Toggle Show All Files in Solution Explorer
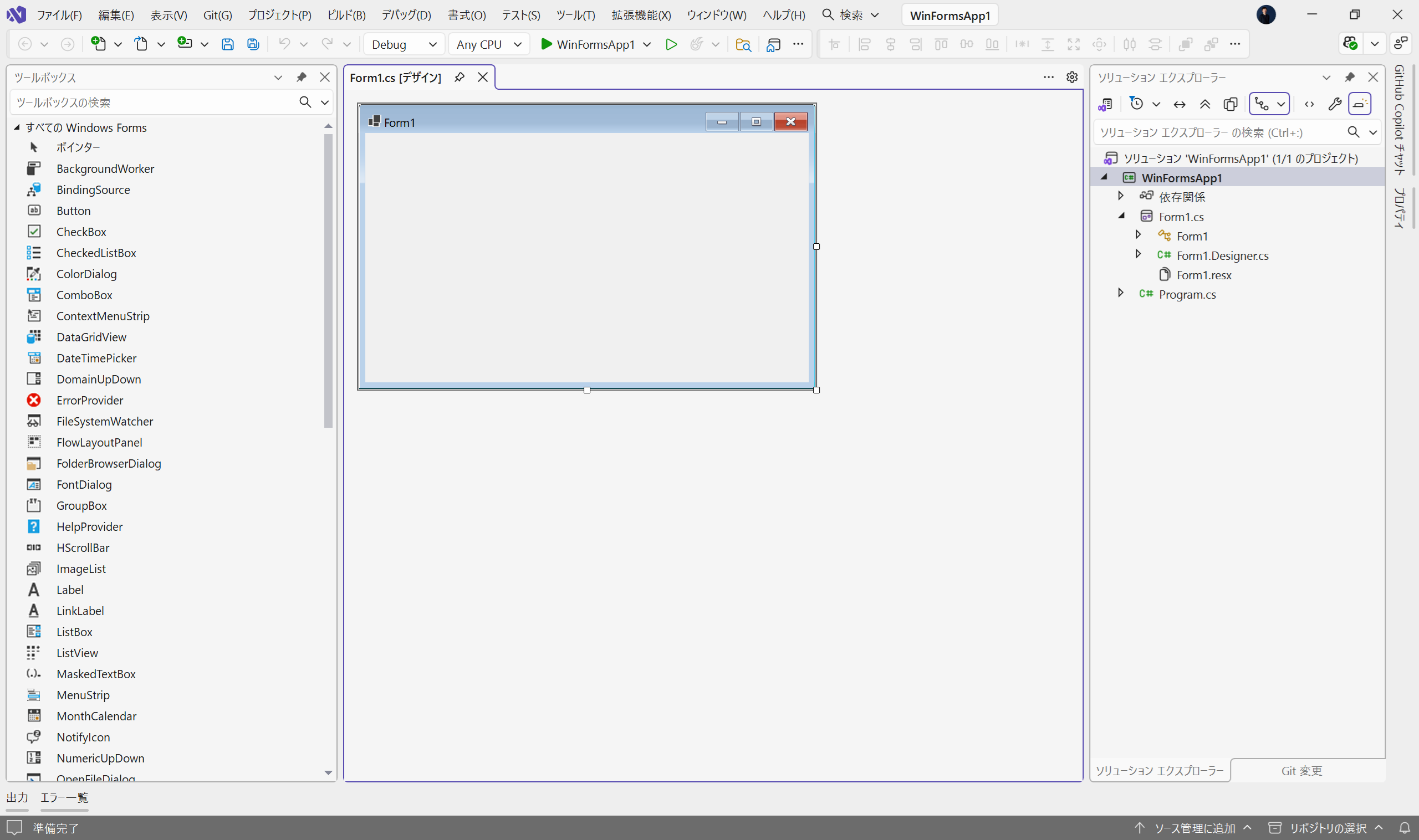Image resolution: width=1419 pixels, height=840 pixels. click(x=1231, y=104)
